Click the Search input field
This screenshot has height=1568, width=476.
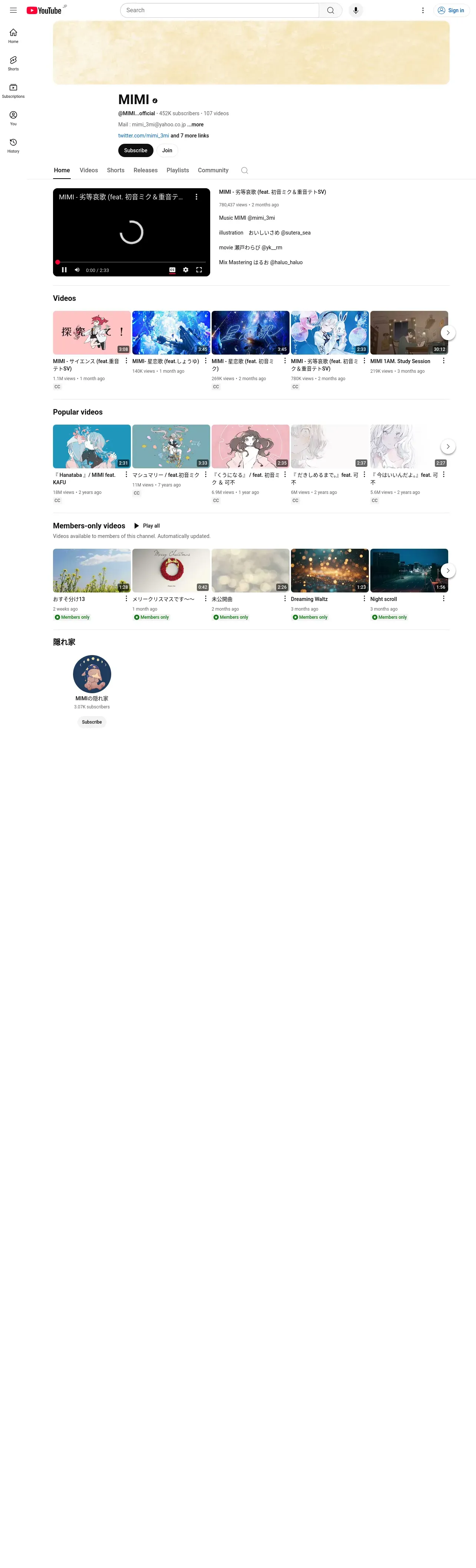click(220, 10)
